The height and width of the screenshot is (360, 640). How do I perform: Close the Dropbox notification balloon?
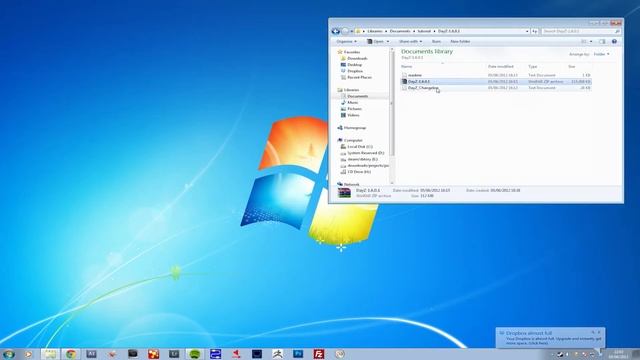[x=599, y=332]
